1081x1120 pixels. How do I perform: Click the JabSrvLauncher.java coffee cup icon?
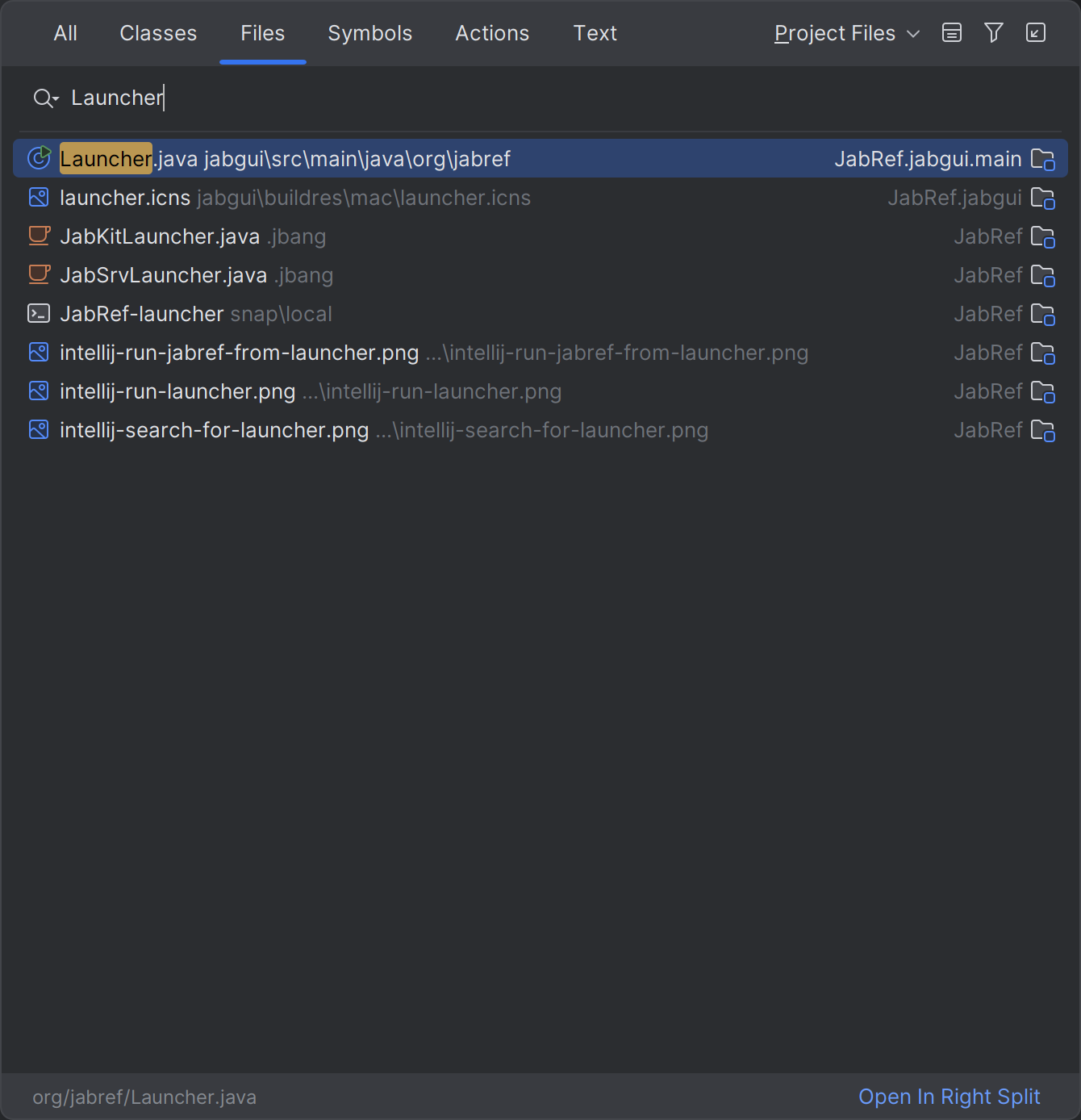click(x=39, y=274)
